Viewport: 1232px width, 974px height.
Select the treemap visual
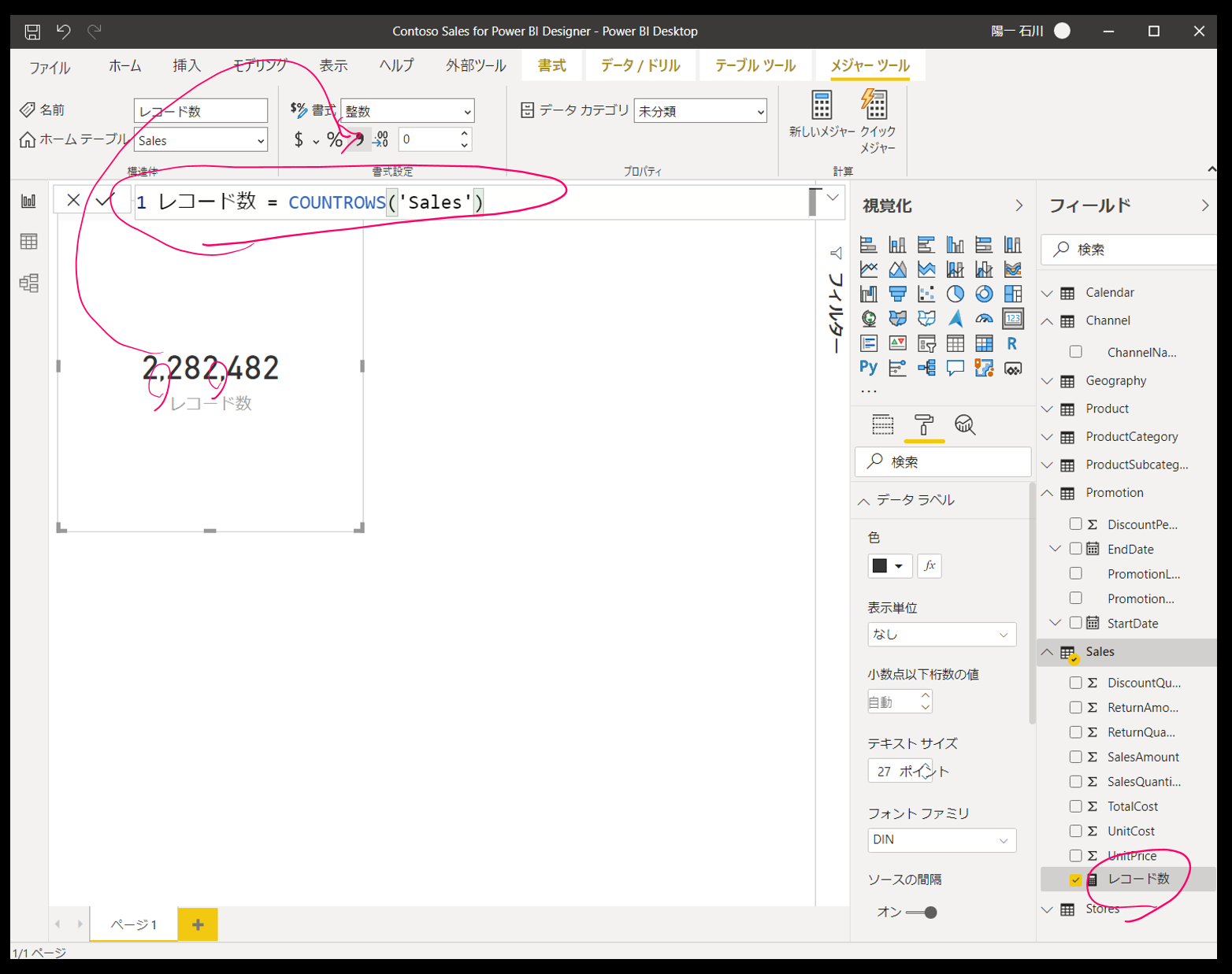pos(1013,294)
